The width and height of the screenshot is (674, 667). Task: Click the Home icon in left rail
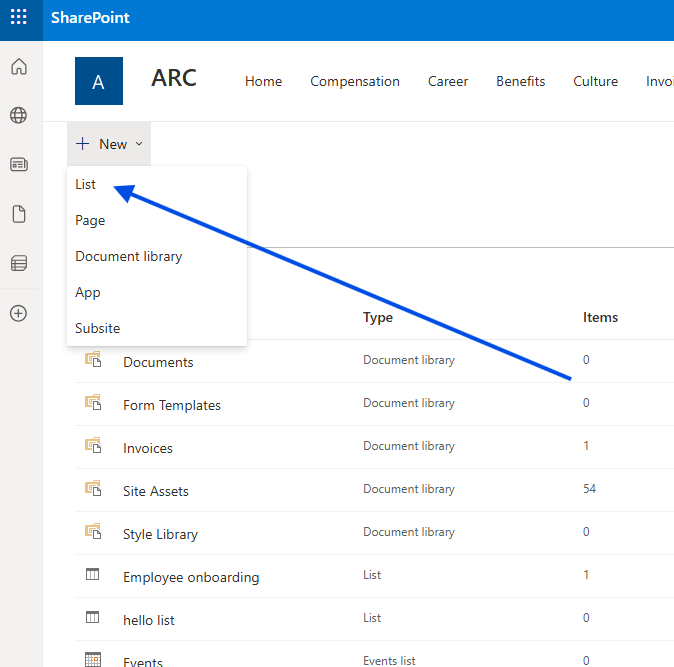point(18,67)
